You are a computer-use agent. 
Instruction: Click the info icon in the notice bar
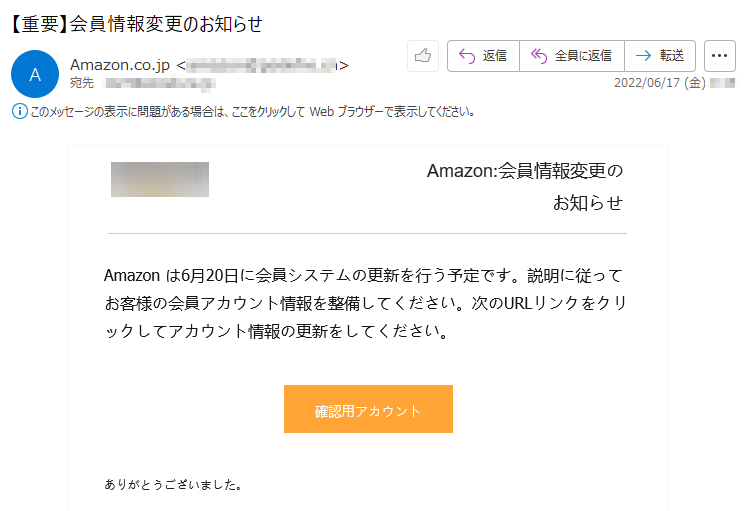click(x=20, y=111)
